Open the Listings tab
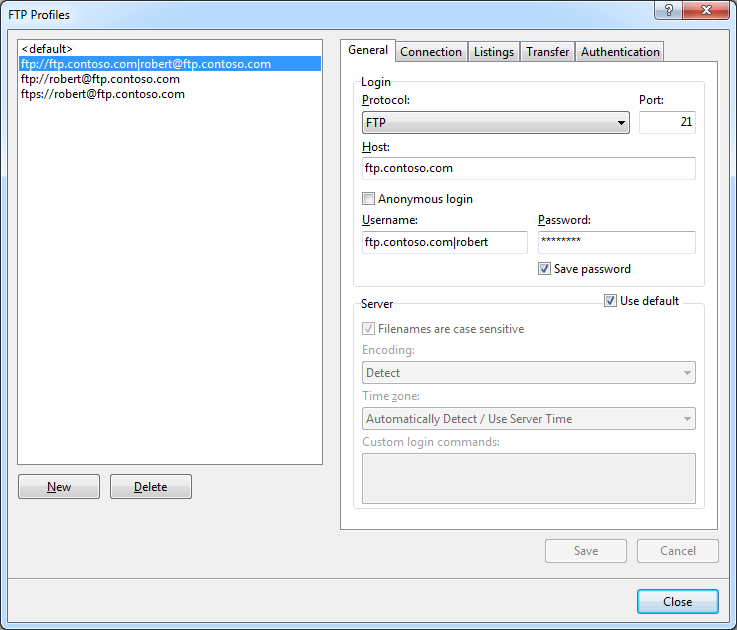 494,52
